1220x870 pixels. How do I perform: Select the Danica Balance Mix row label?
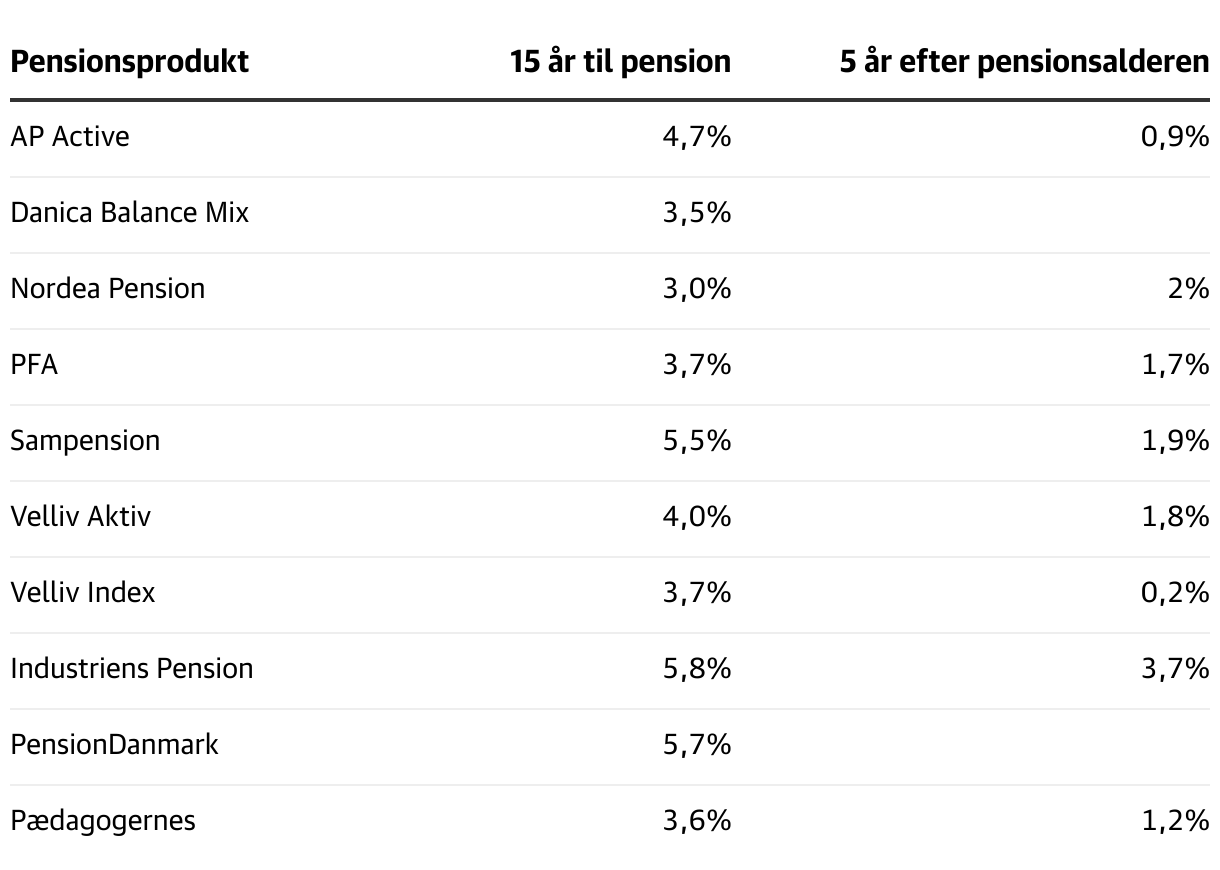(x=129, y=213)
